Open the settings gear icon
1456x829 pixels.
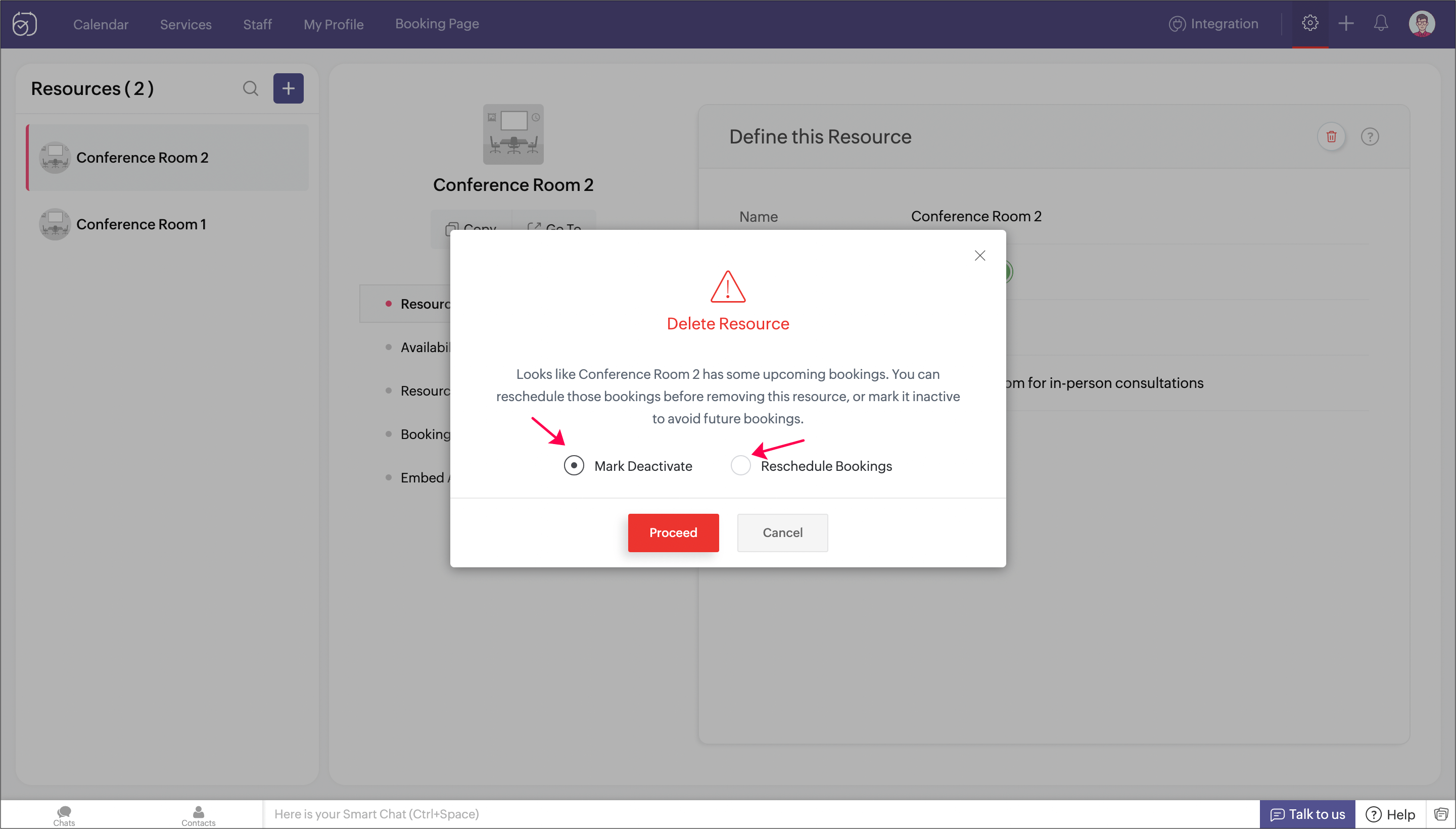coord(1309,23)
